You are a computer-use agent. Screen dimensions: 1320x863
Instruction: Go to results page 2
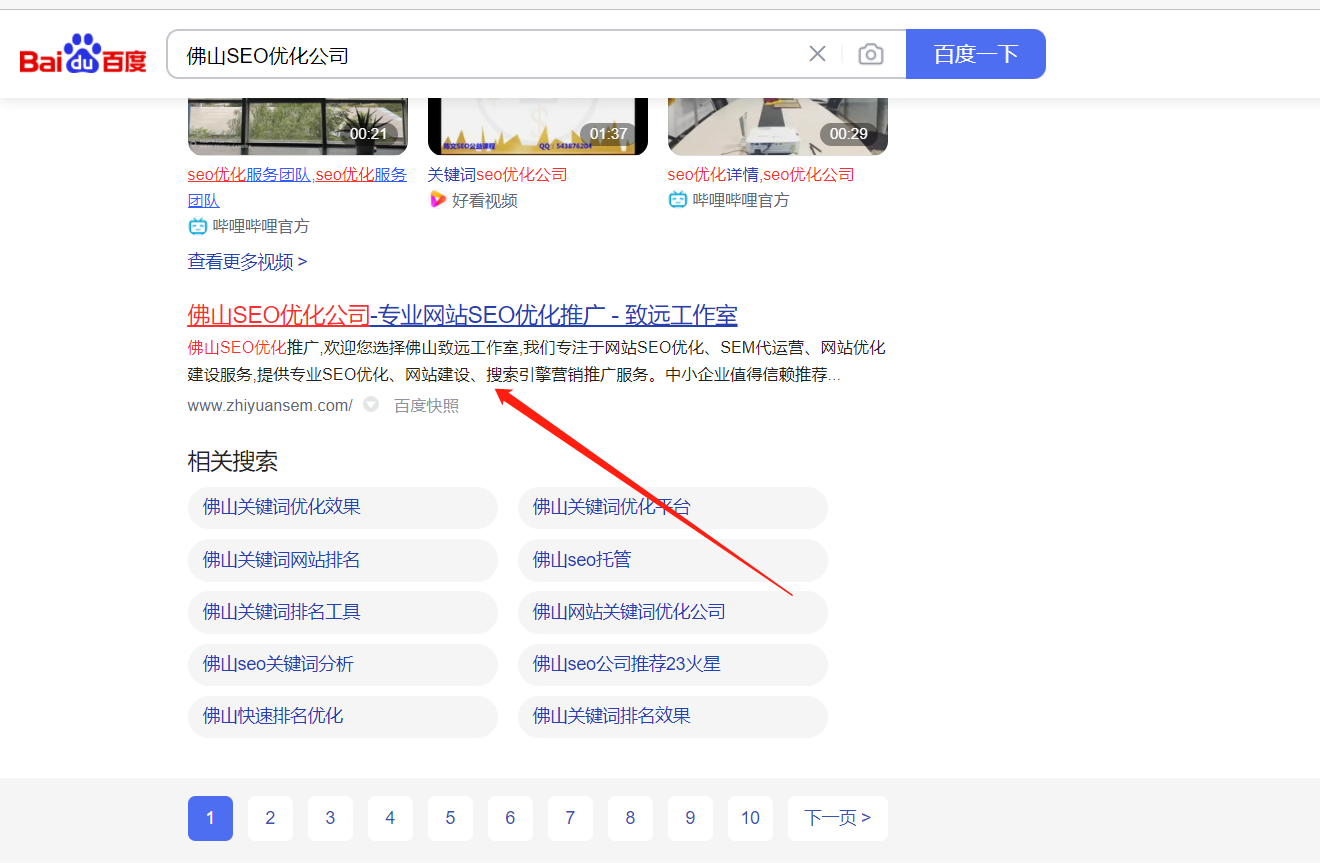click(270, 818)
